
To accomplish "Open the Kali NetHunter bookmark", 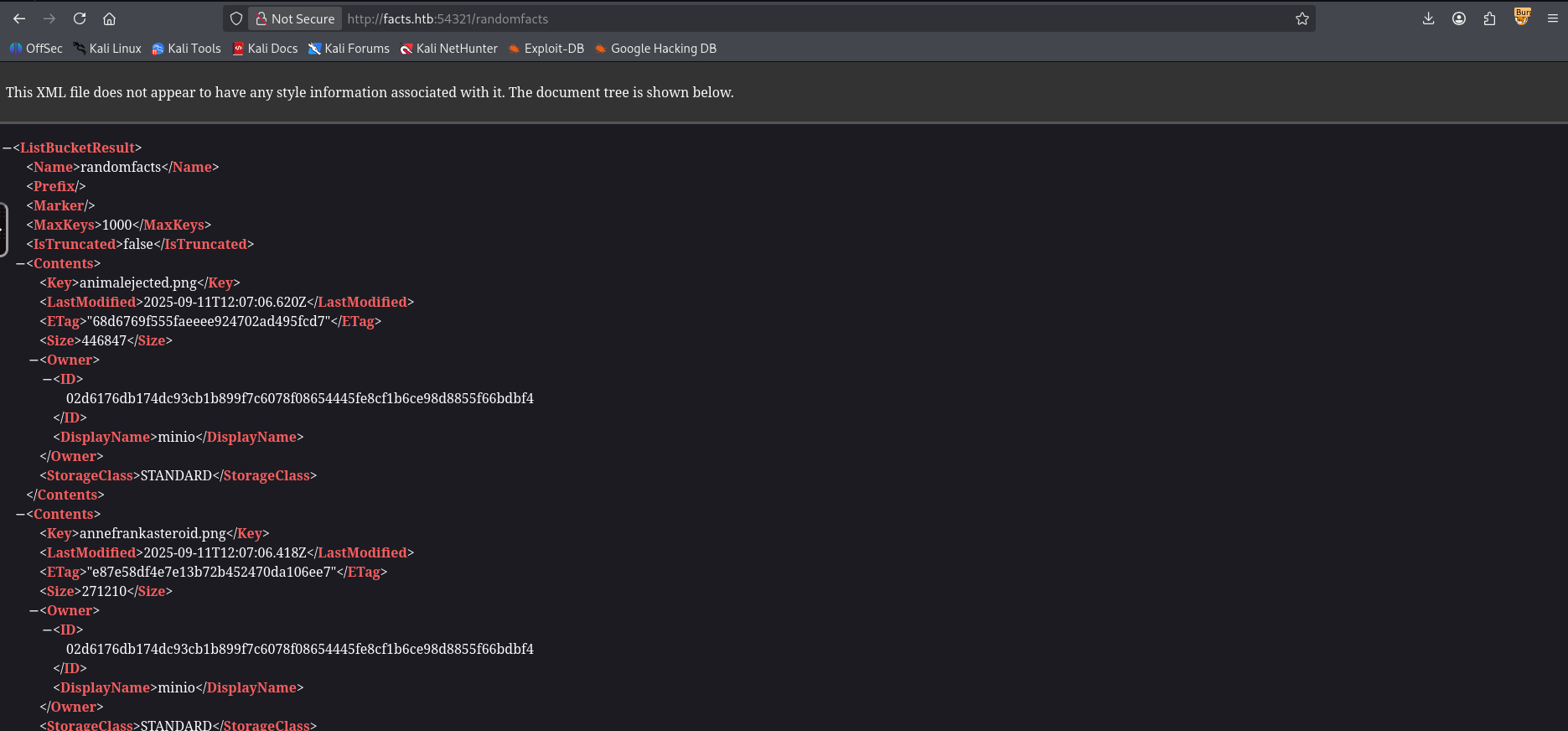I will [449, 49].
